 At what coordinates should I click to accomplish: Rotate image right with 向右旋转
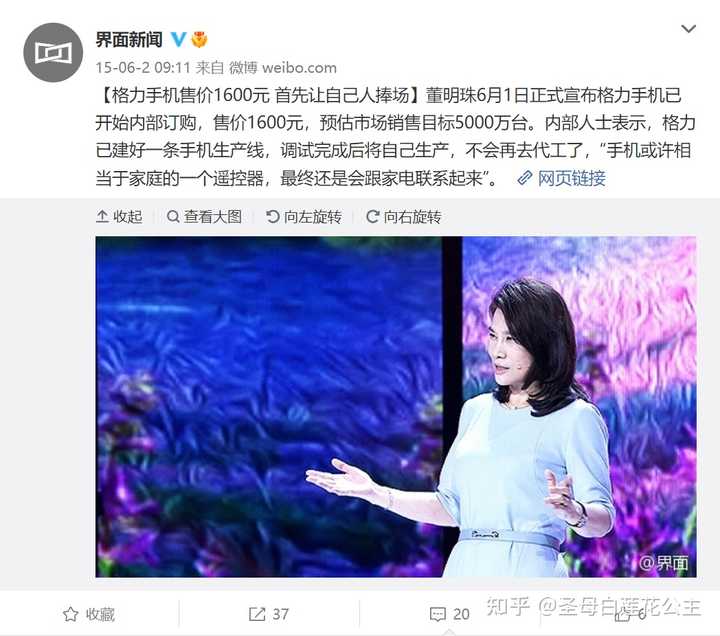coord(404,216)
